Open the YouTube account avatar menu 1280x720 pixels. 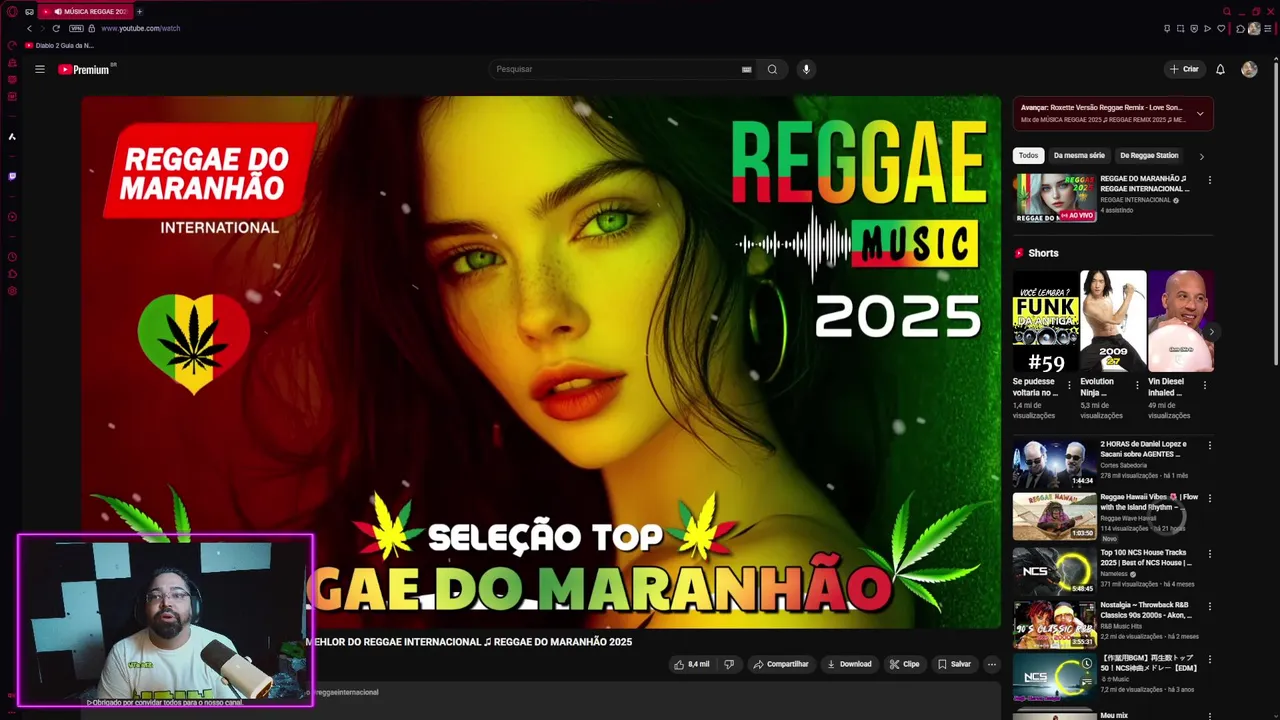click(1249, 69)
